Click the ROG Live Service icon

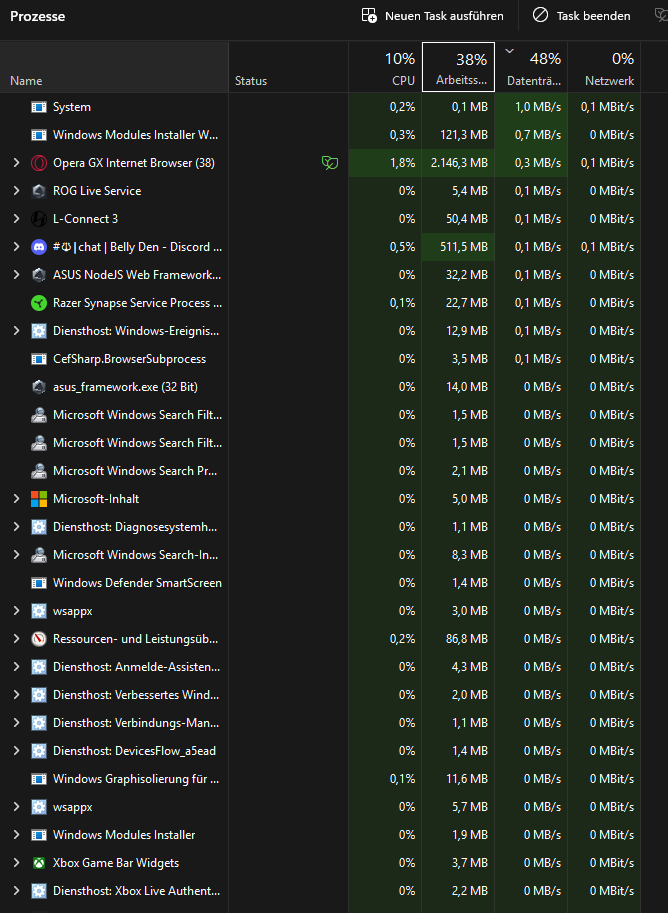(38, 191)
